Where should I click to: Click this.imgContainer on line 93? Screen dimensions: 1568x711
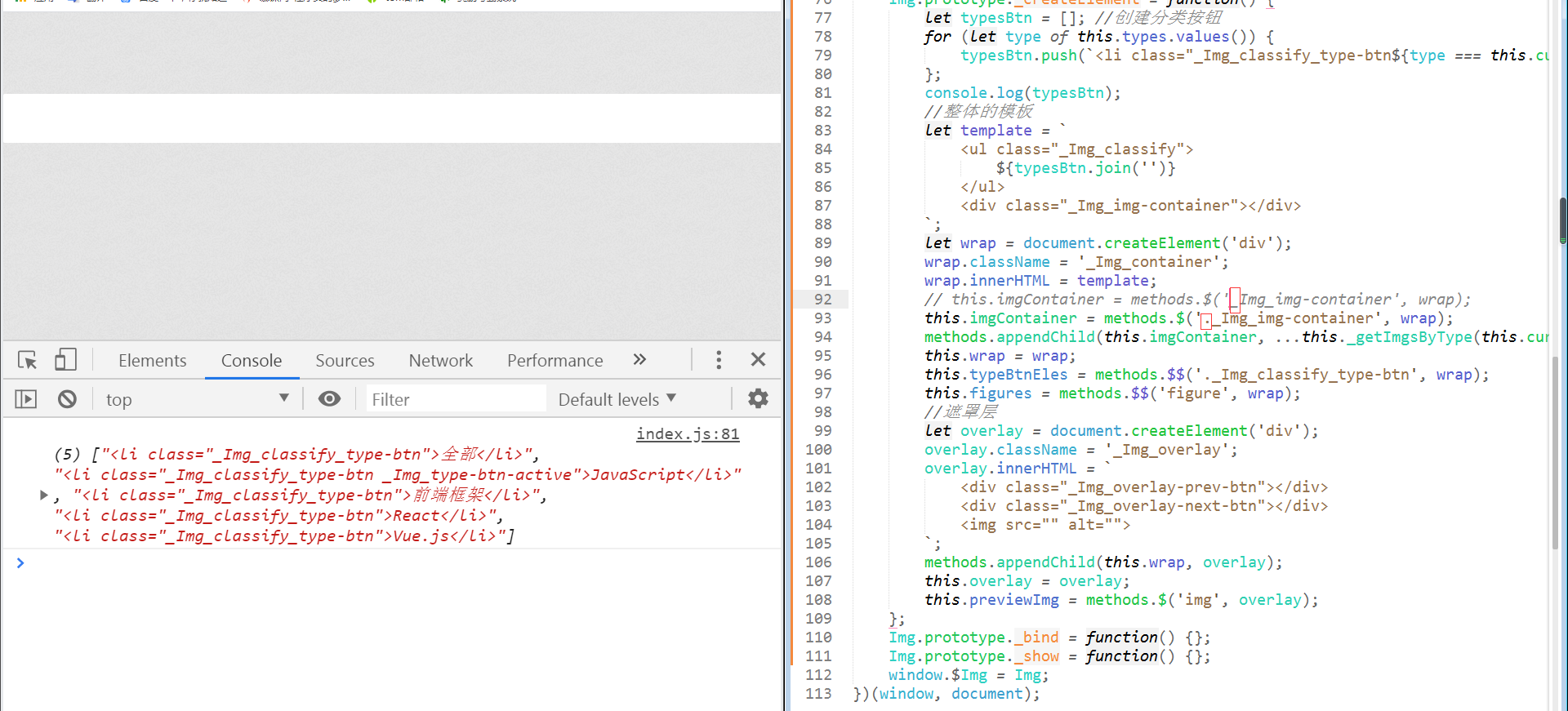point(1000,318)
